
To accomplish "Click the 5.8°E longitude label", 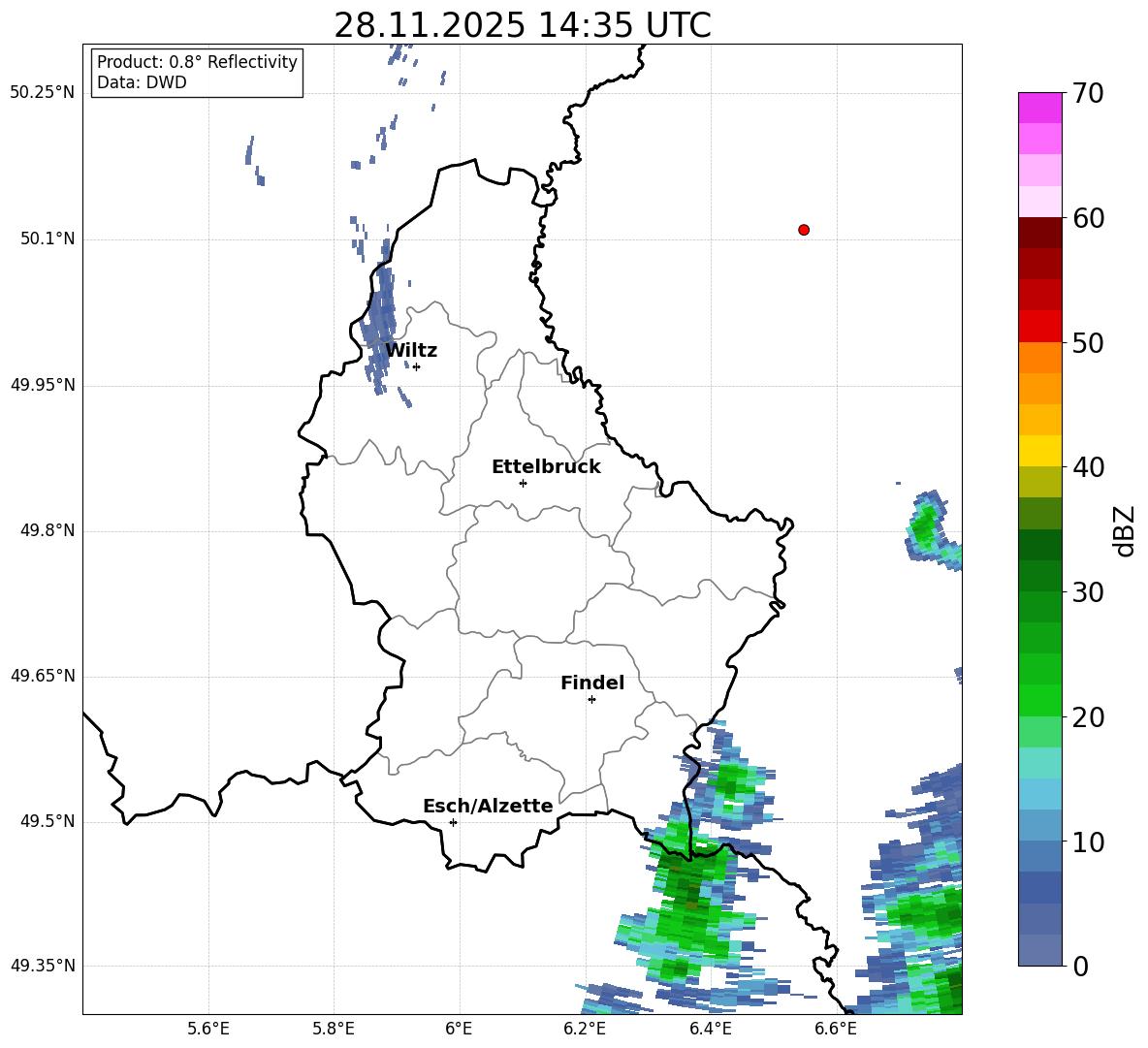I will 334,1029.
